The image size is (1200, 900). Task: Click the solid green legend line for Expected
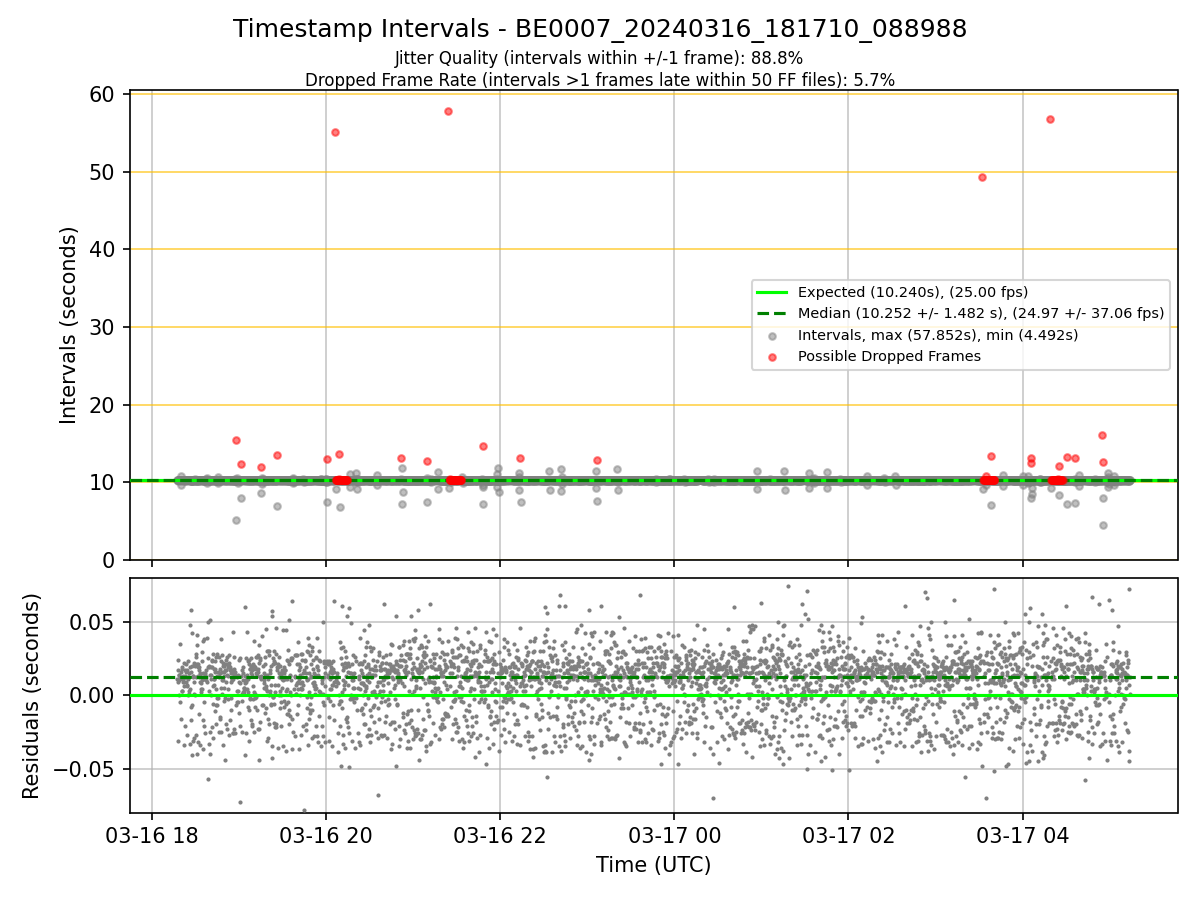click(772, 292)
